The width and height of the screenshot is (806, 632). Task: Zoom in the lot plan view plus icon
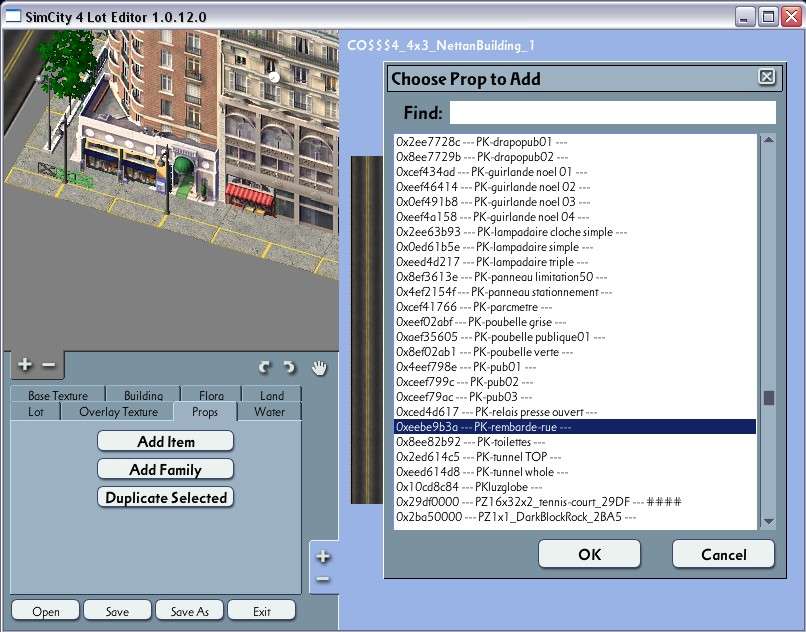point(323,556)
